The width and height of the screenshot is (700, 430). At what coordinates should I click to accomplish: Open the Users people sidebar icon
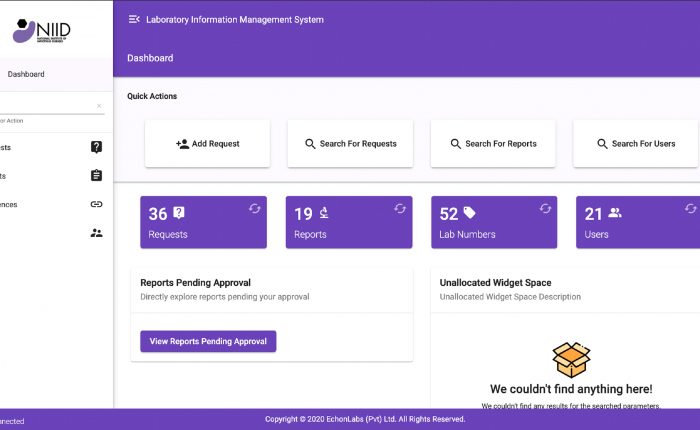point(96,233)
